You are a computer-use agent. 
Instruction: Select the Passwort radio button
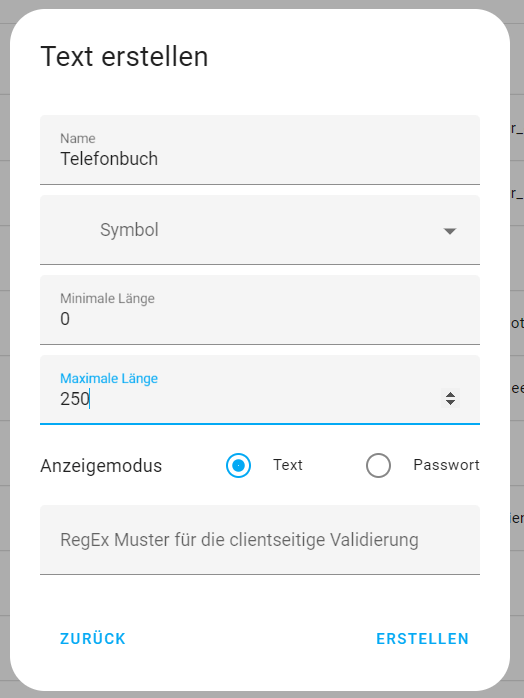tap(378, 466)
